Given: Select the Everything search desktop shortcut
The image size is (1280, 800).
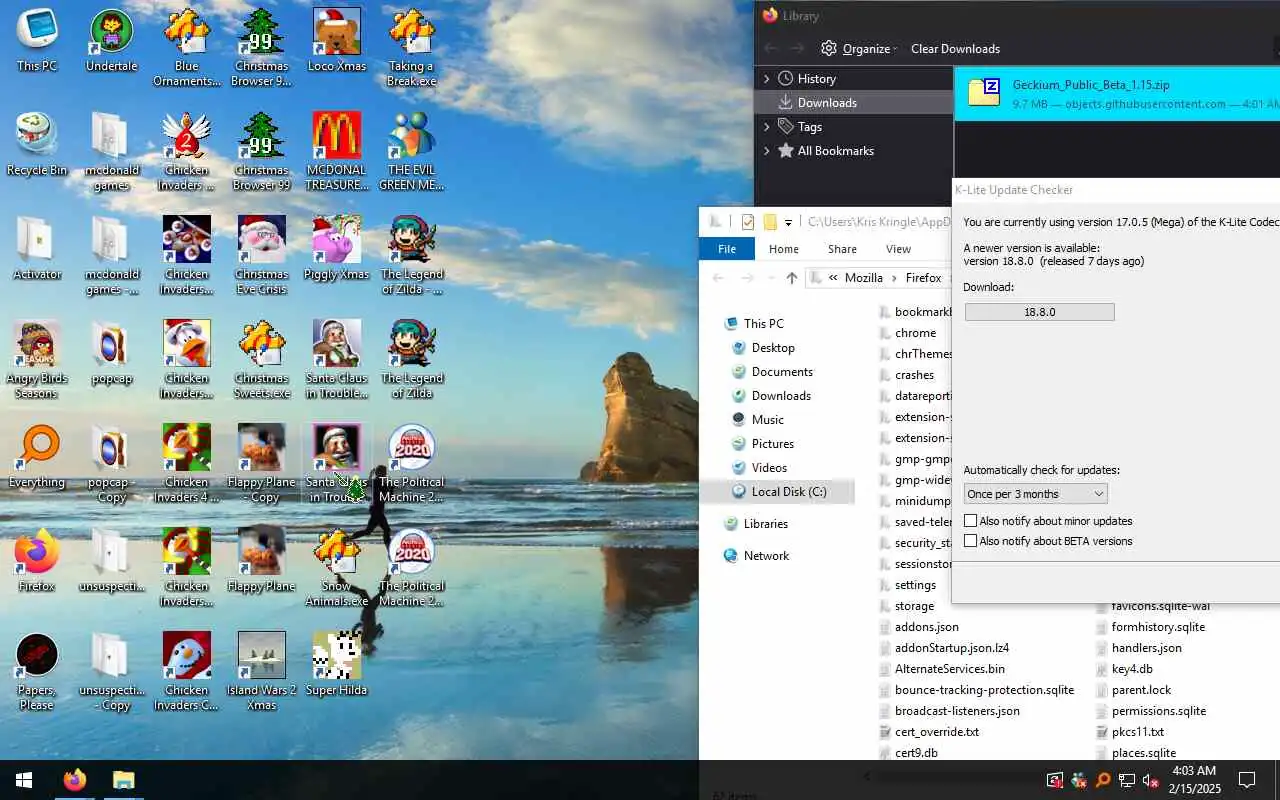Looking at the screenshot, I should [37, 456].
